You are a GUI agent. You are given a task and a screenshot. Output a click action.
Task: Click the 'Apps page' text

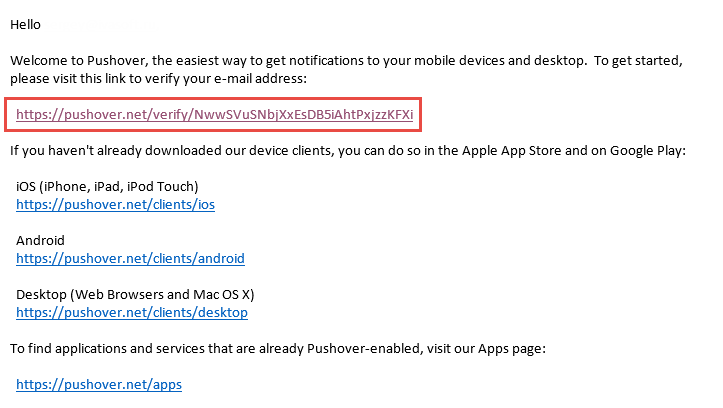[x=510, y=349]
